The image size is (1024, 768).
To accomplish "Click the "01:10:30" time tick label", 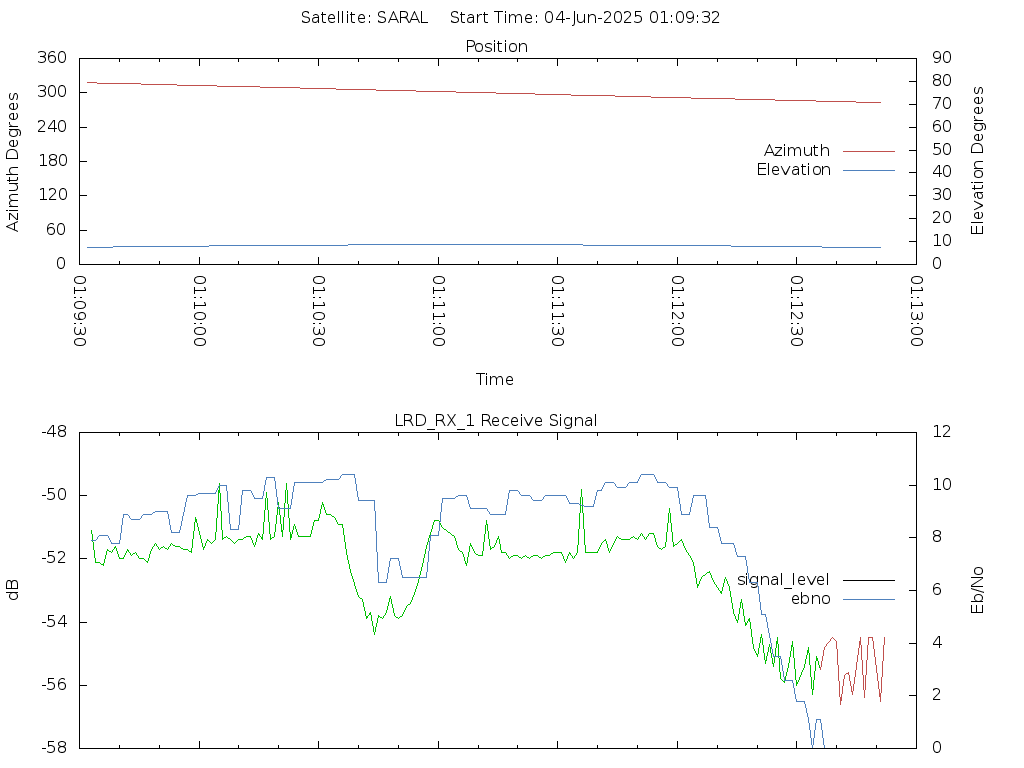I will click(319, 311).
